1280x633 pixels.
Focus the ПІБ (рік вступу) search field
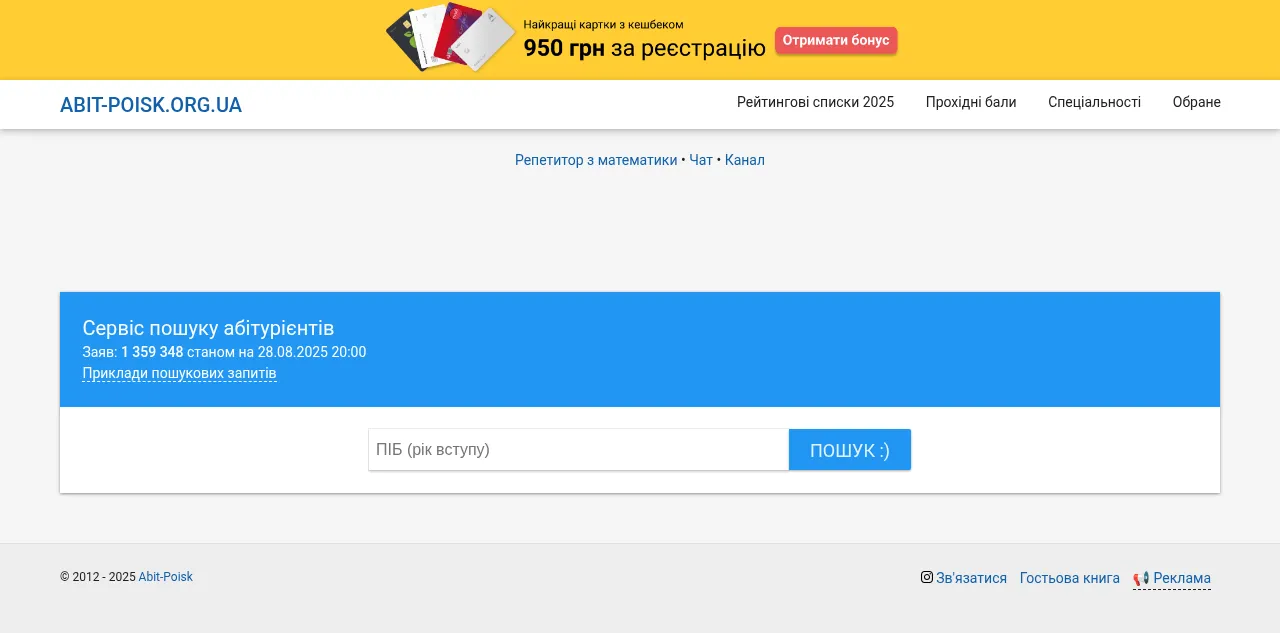[579, 450]
